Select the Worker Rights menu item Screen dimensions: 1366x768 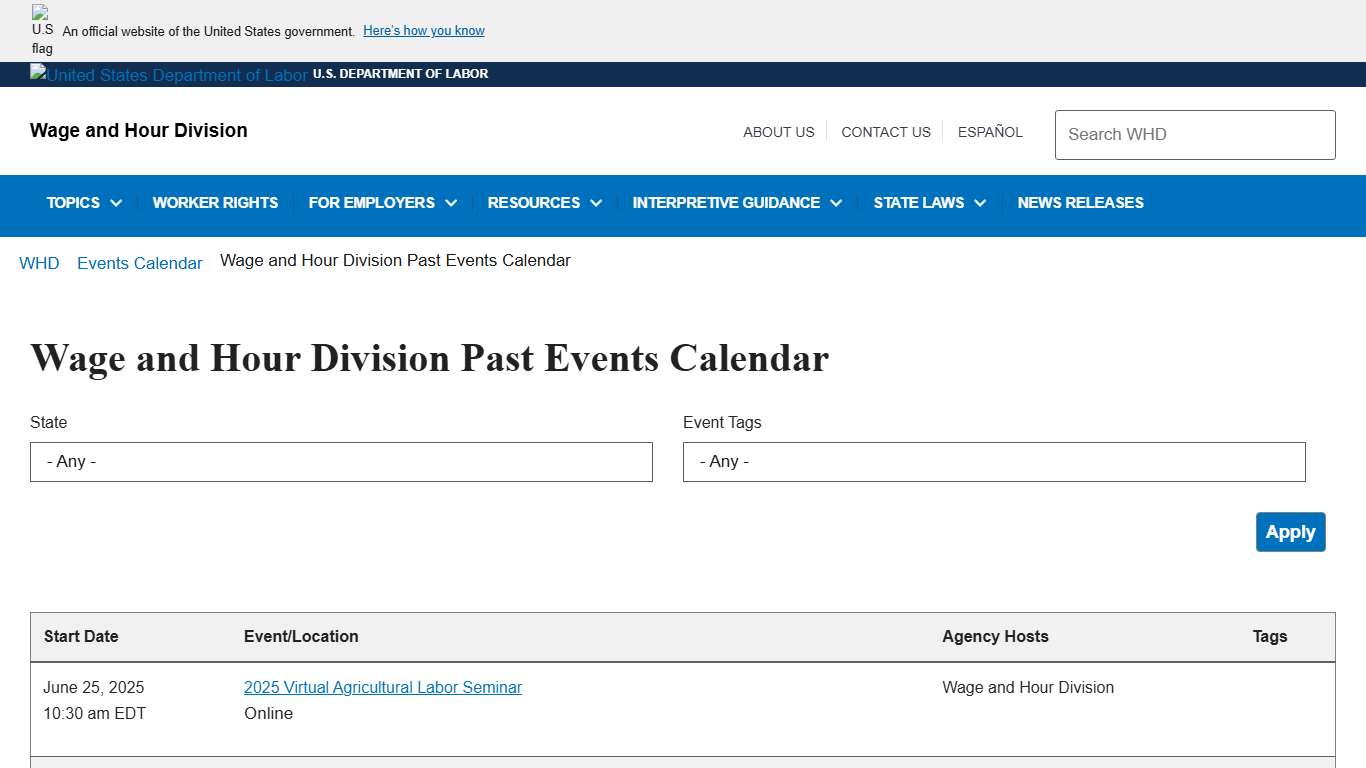click(215, 203)
